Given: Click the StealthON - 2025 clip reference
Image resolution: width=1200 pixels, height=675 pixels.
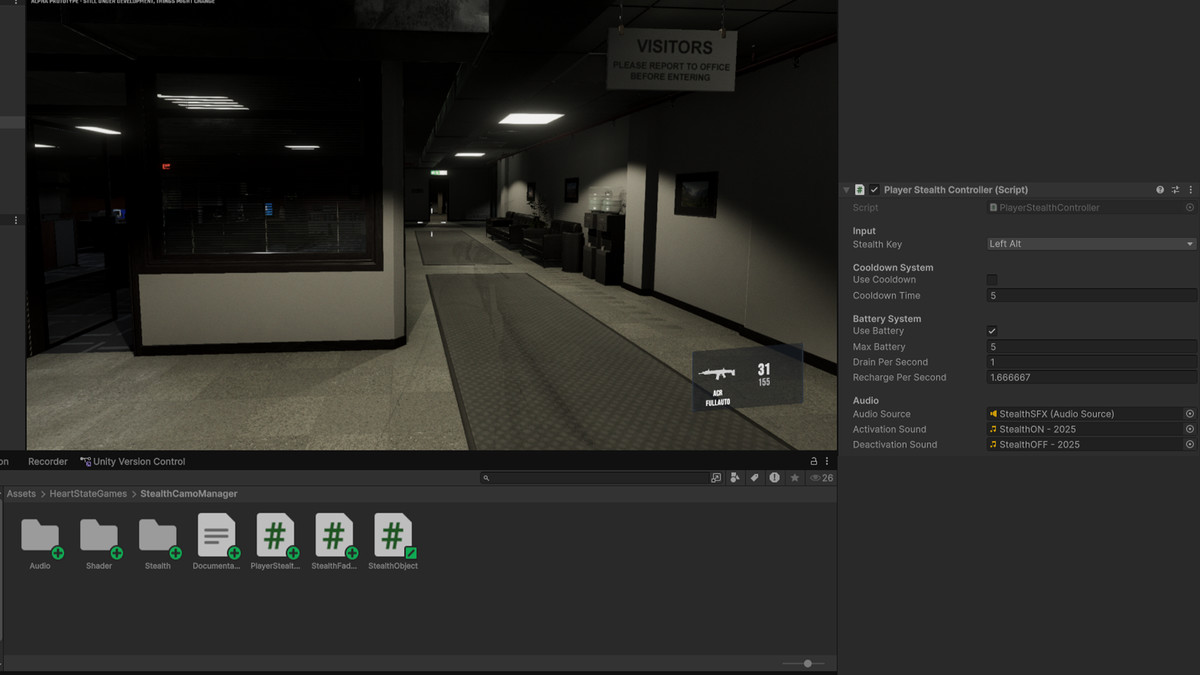Looking at the screenshot, I should (x=1084, y=429).
